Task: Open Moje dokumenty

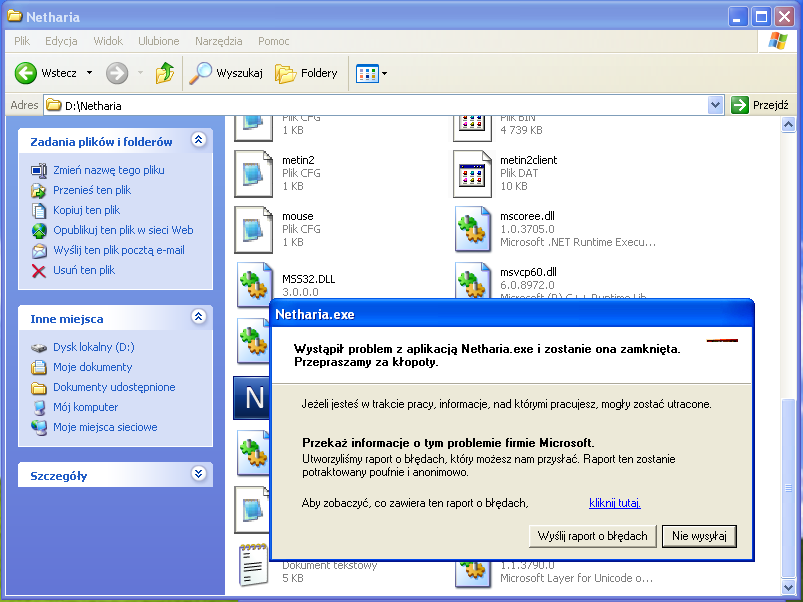Action: click(93, 367)
